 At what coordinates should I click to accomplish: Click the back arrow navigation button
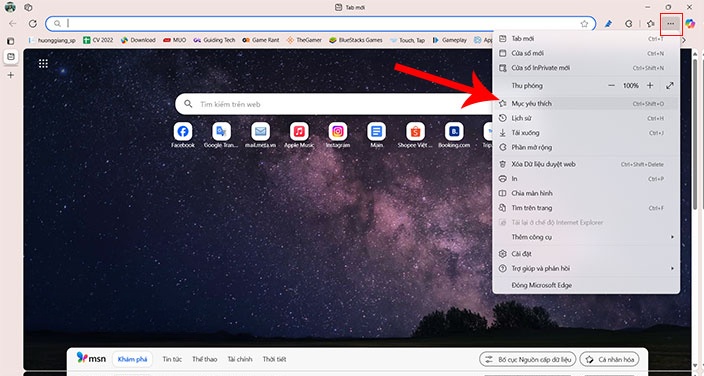point(13,23)
